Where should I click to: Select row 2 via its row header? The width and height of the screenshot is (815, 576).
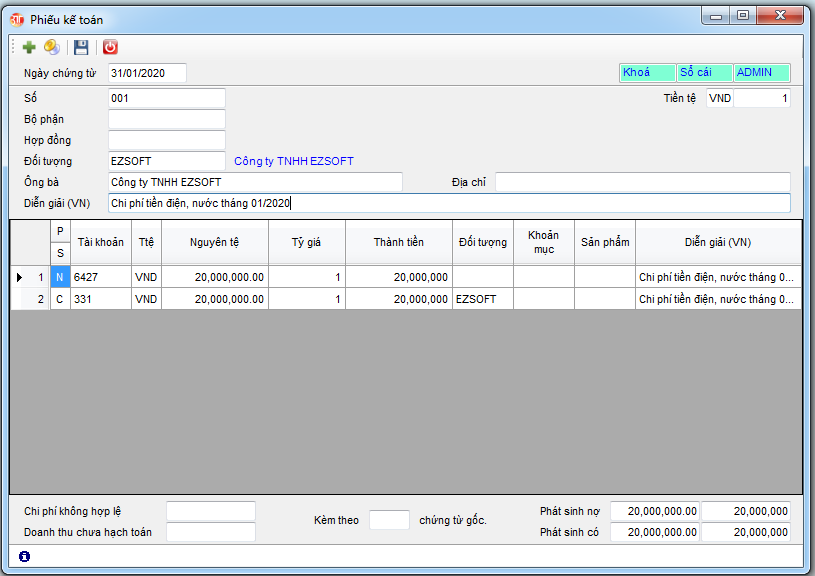point(30,299)
